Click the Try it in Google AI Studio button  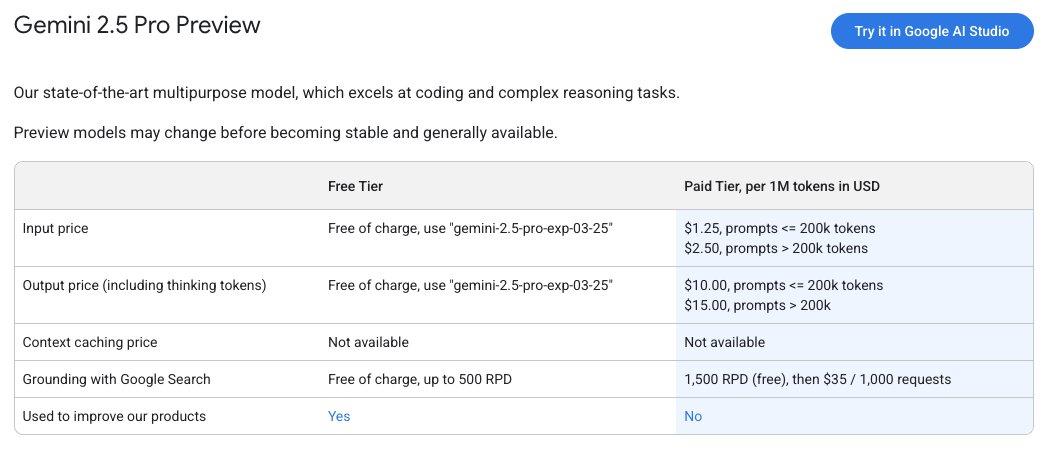click(x=931, y=31)
